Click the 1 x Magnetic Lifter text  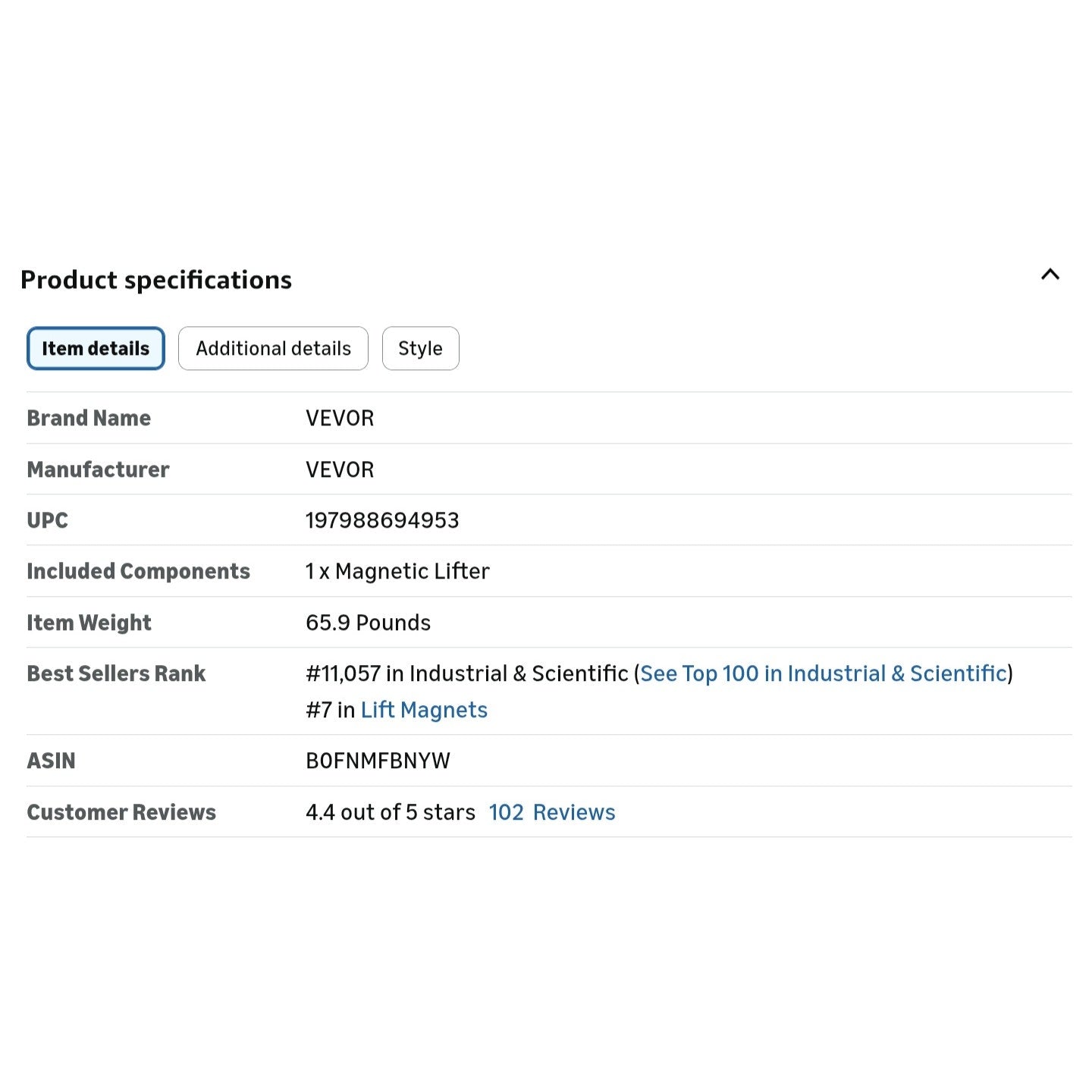point(397,571)
